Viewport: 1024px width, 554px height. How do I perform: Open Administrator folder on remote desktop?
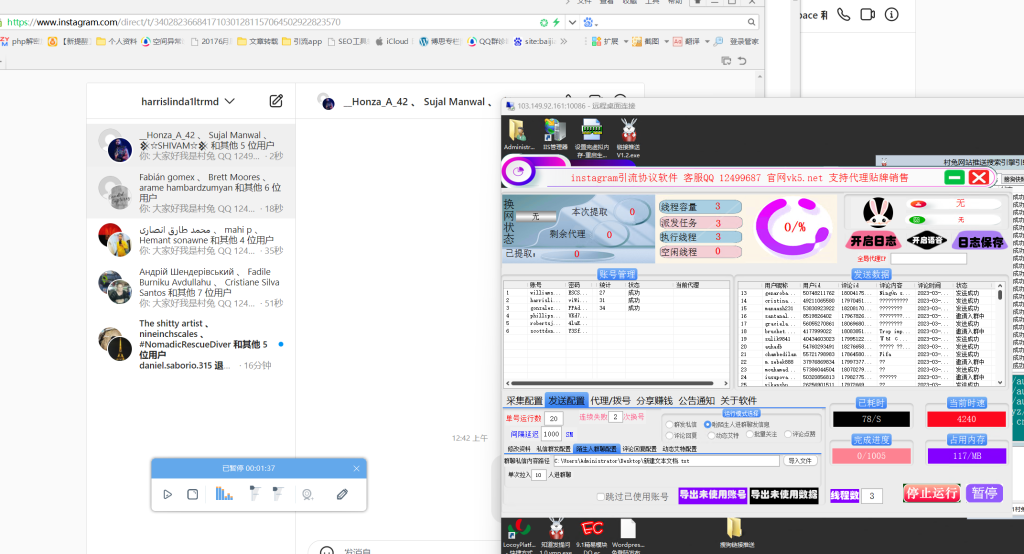click(519, 135)
